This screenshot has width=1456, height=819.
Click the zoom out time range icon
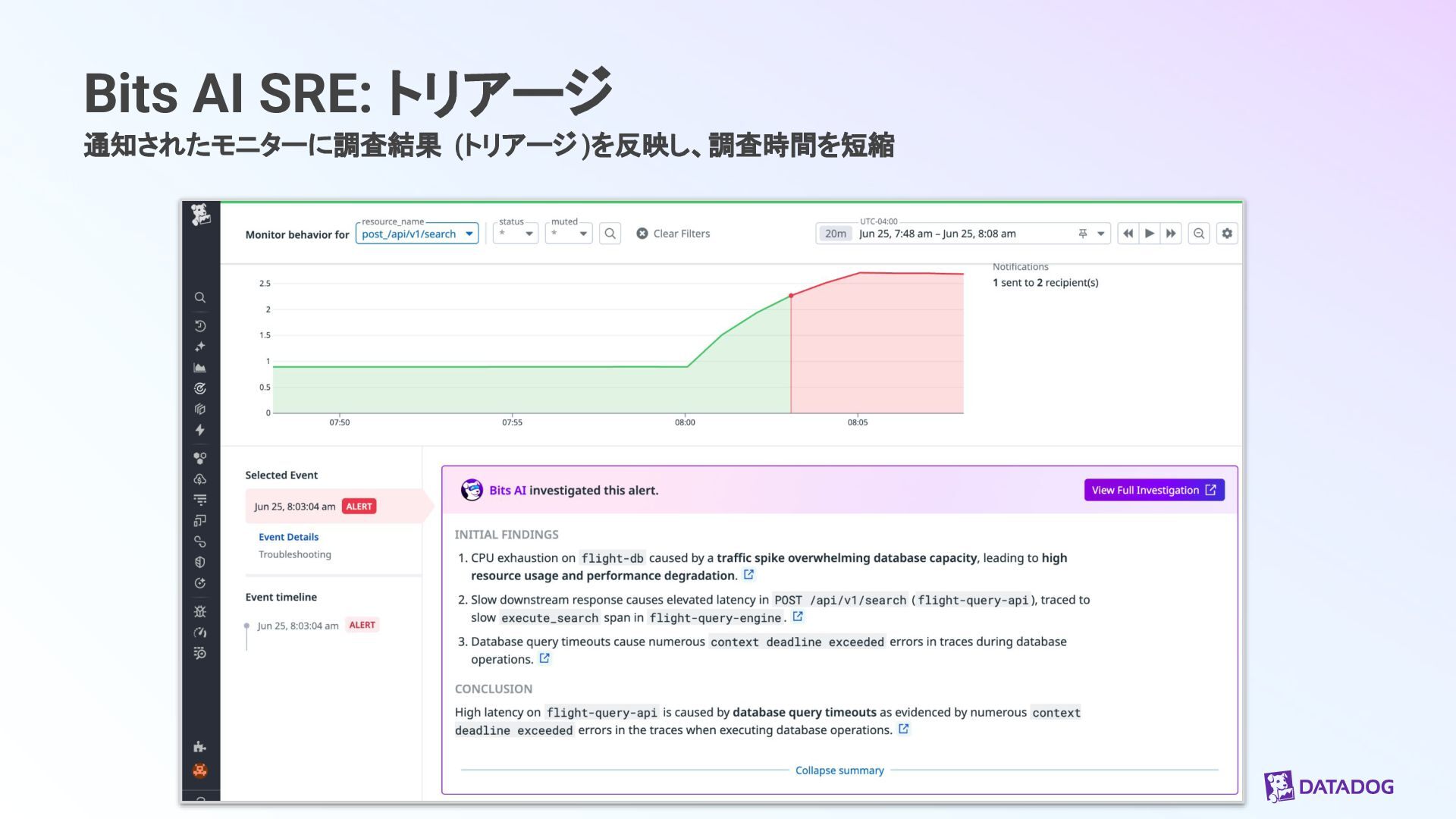click(x=1199, y=234)
